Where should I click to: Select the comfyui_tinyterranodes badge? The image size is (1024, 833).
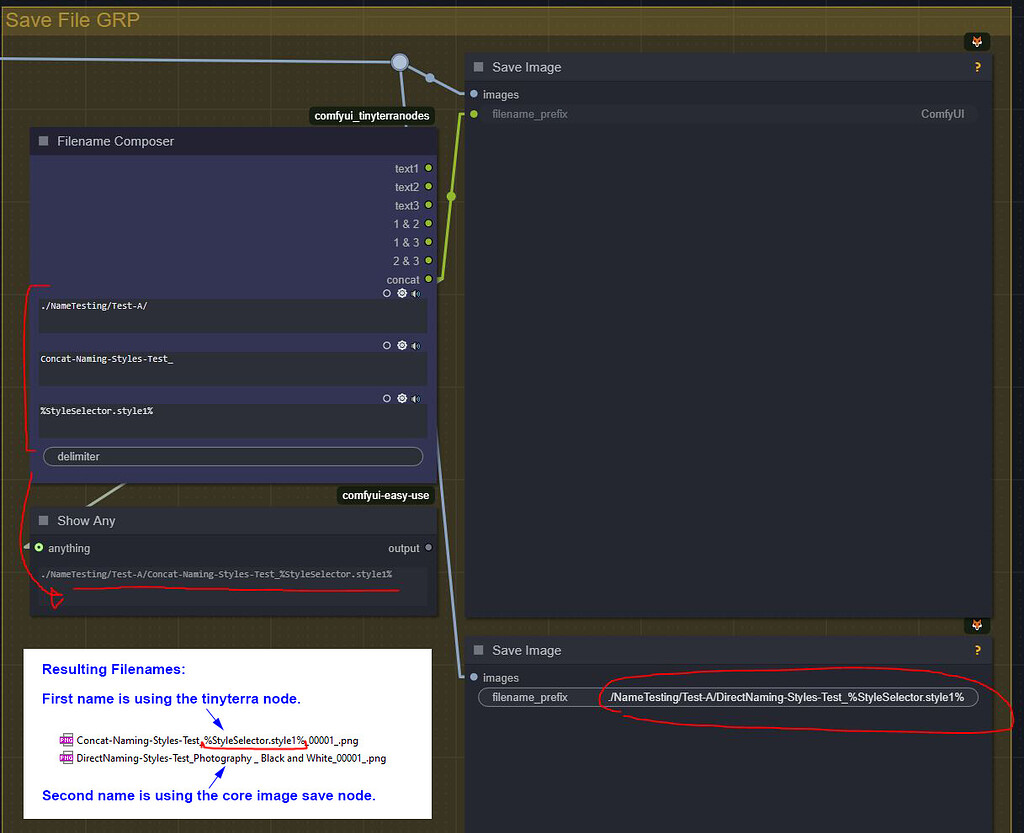(x=372, y=115)
